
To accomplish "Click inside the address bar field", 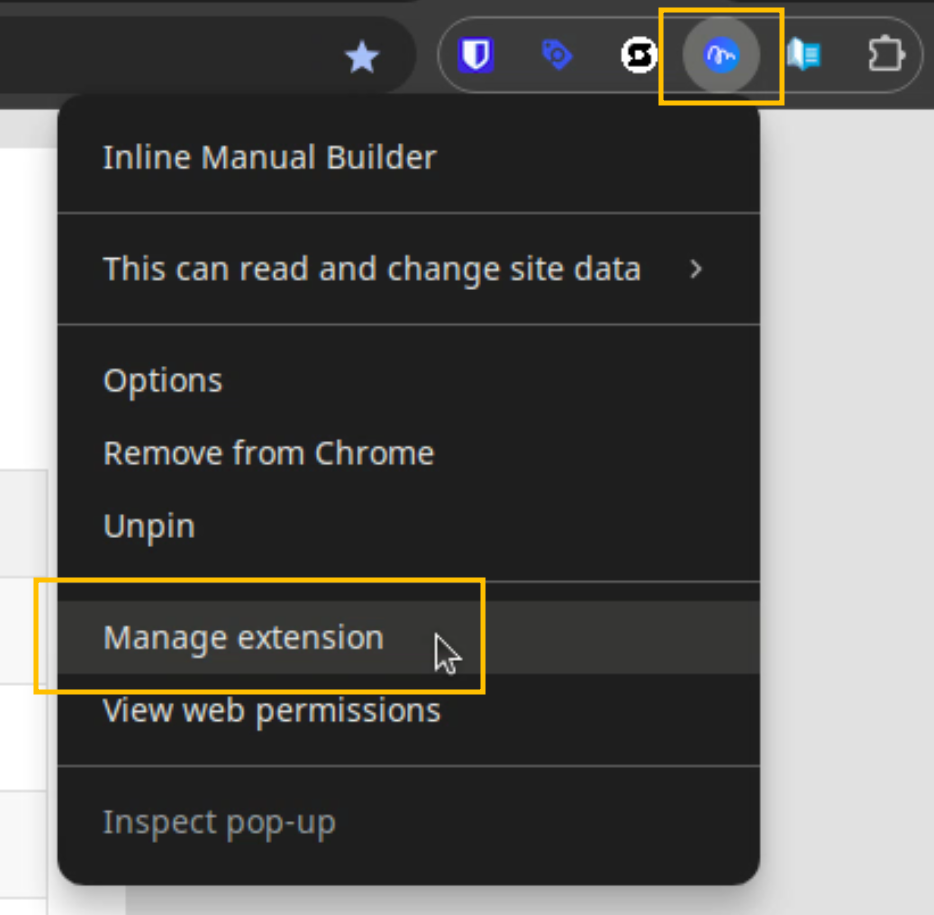I will pyautogui.click(x=150, y=57).
